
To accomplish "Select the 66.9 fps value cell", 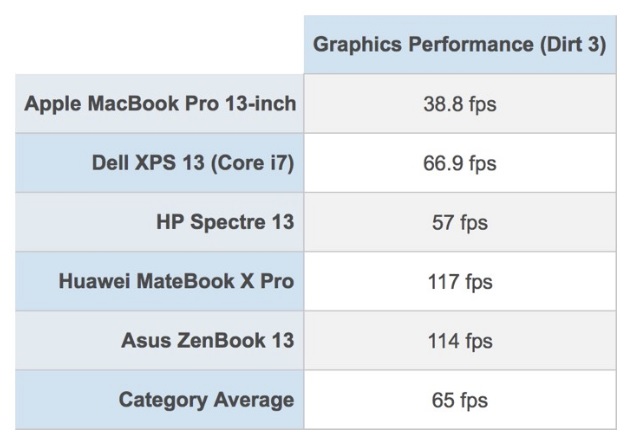I will point(459,163).
